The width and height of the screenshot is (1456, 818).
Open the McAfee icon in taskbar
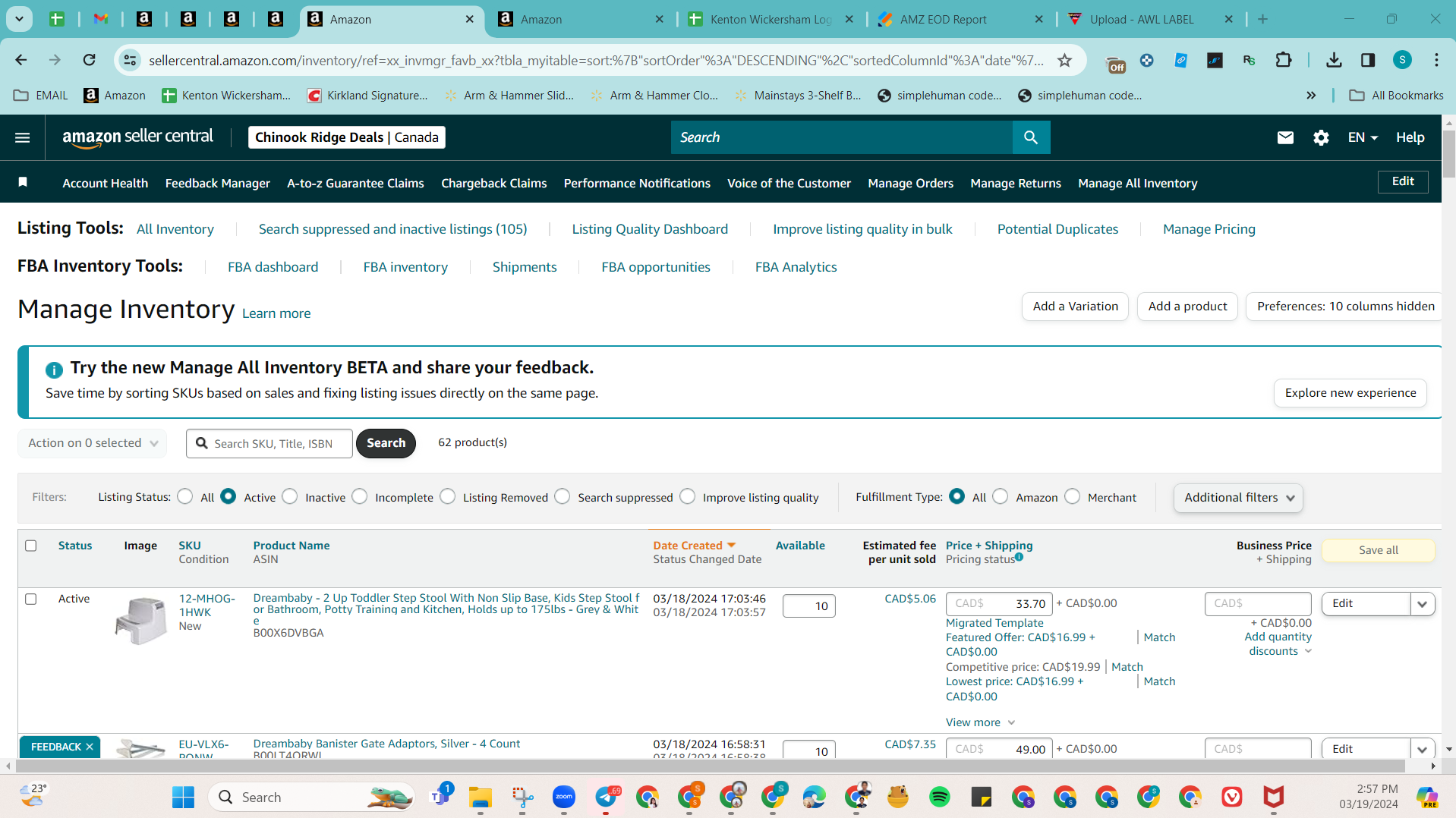point(1274,797)
